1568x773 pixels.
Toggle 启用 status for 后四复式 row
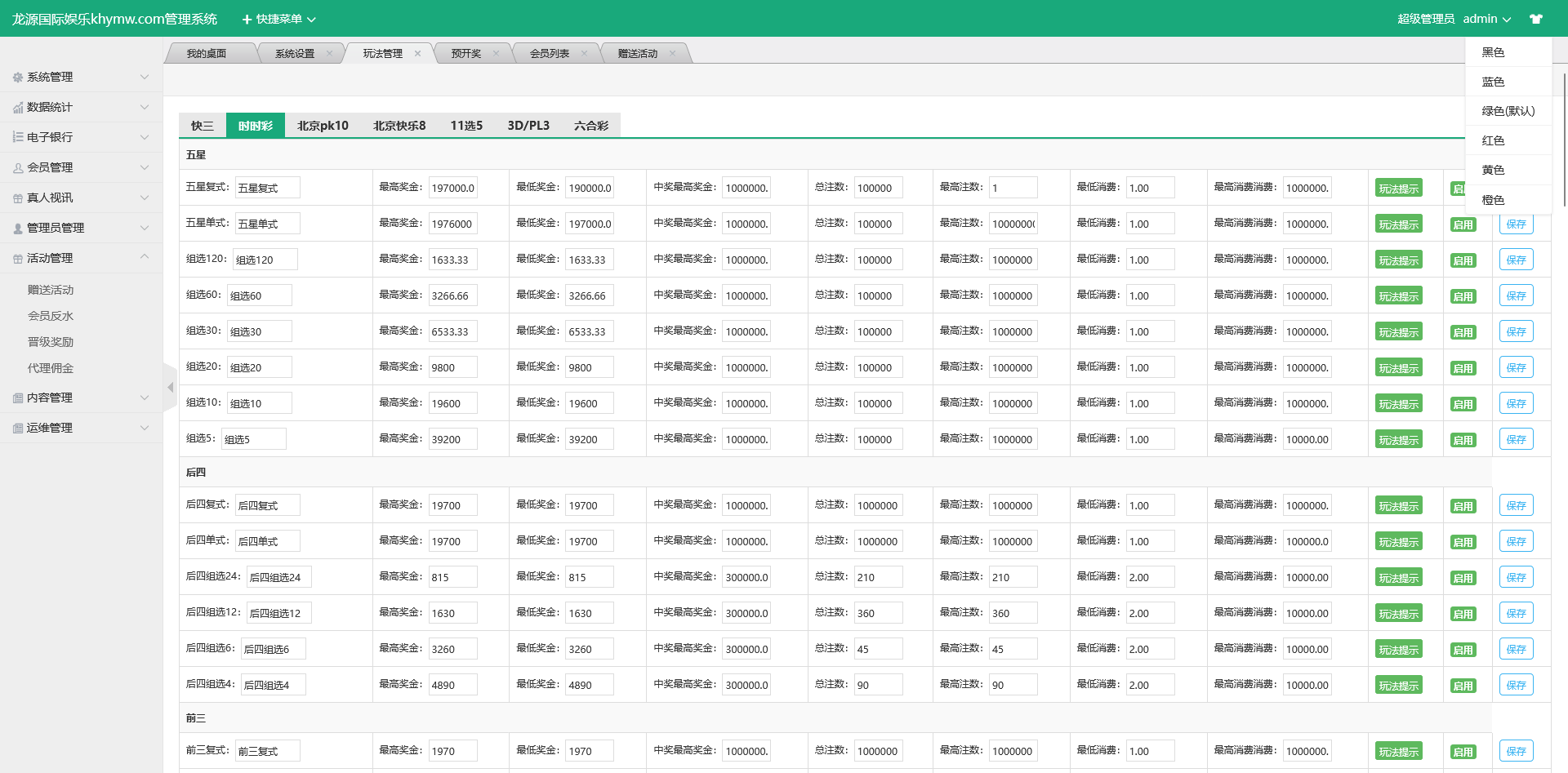click(x=1463, y=506)
